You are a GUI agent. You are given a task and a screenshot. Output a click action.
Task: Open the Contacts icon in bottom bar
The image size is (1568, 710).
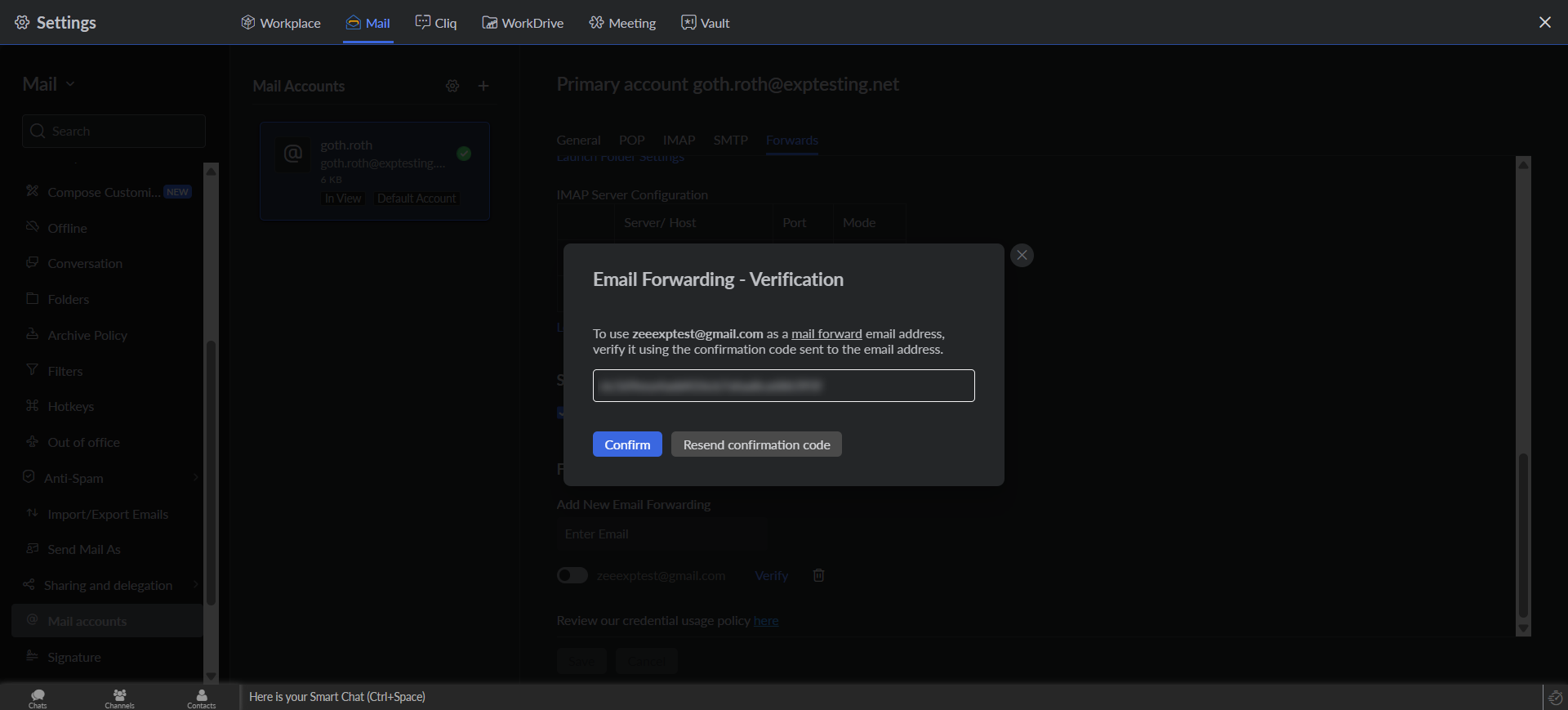201,698
